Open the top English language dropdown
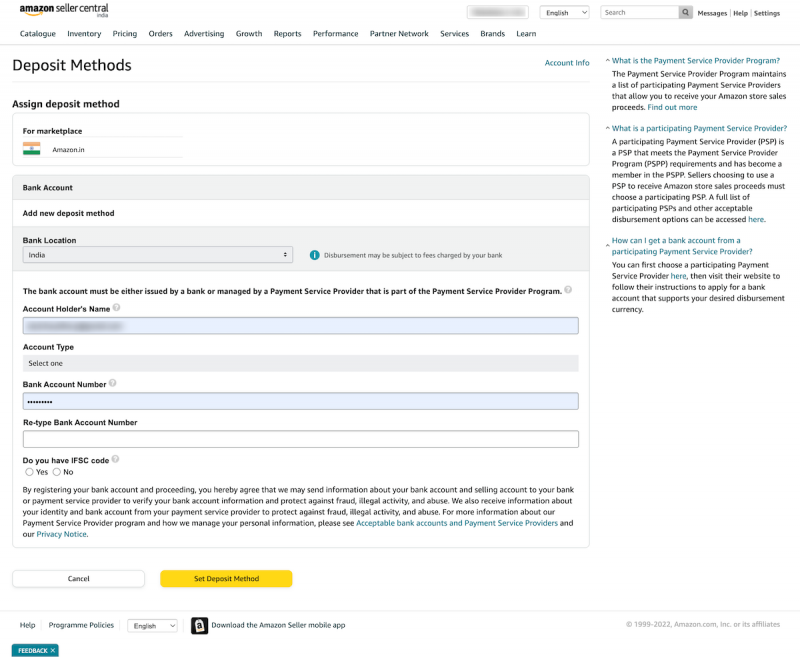The image size is (800, 657). (x=565, y=13)
